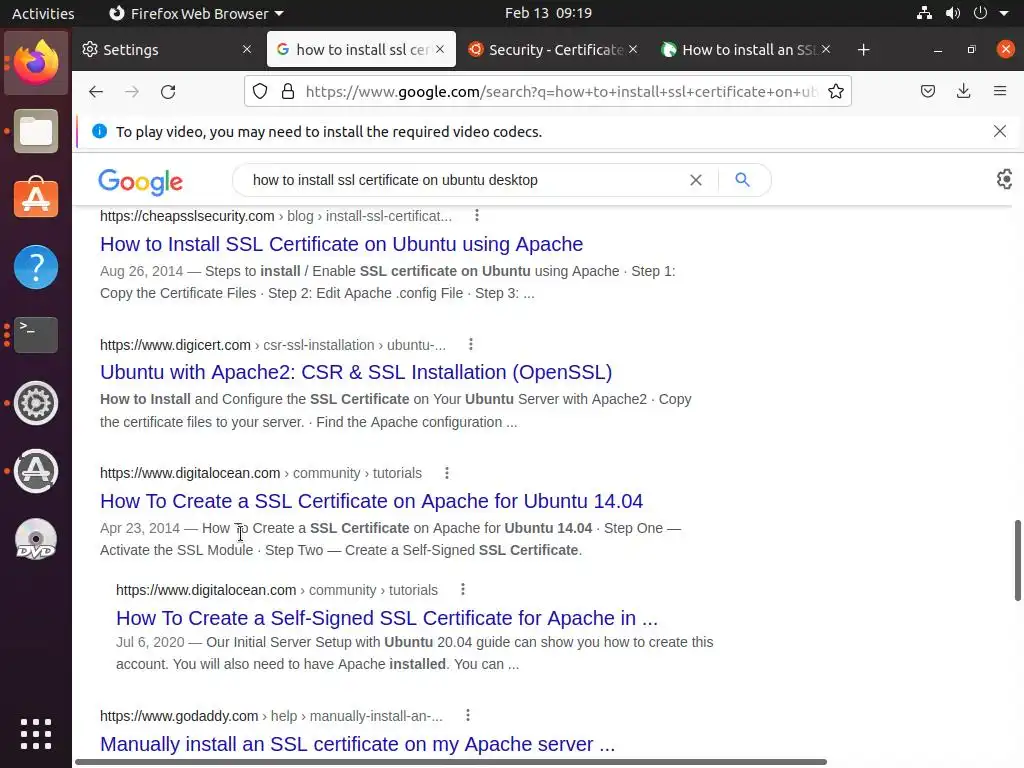
Task: Open Help from the dock
Action: [36, 267]
